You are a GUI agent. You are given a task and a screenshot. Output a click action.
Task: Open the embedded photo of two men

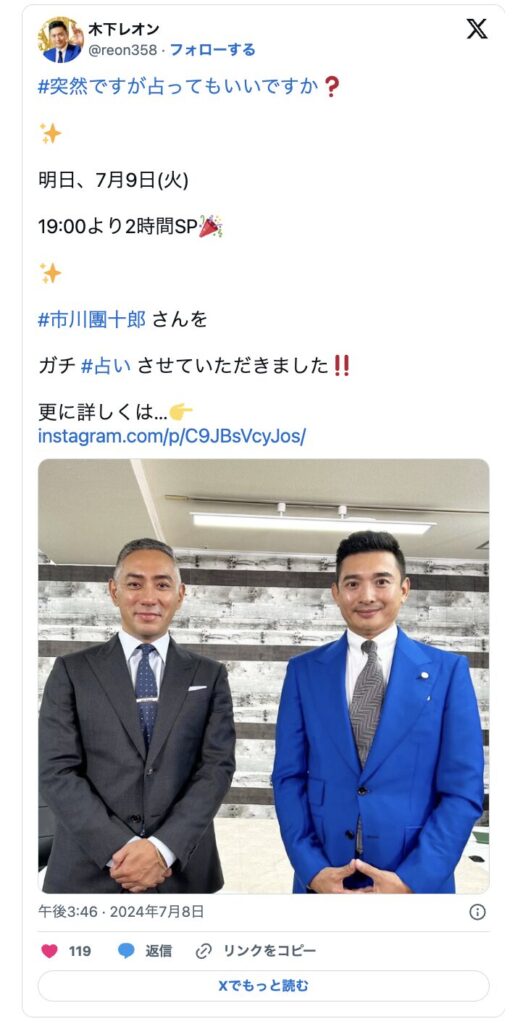tap(264, 676)
